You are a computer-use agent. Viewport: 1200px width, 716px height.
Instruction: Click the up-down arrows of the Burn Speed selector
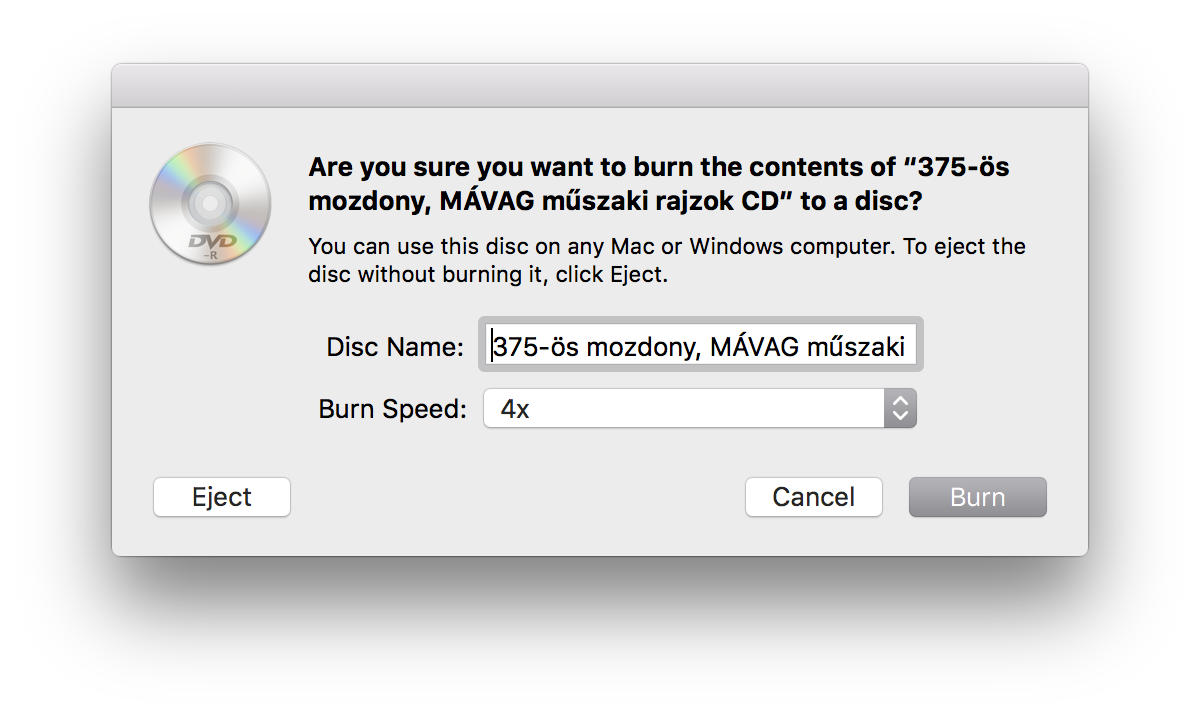pyautogui.click(x=900, y=408)
